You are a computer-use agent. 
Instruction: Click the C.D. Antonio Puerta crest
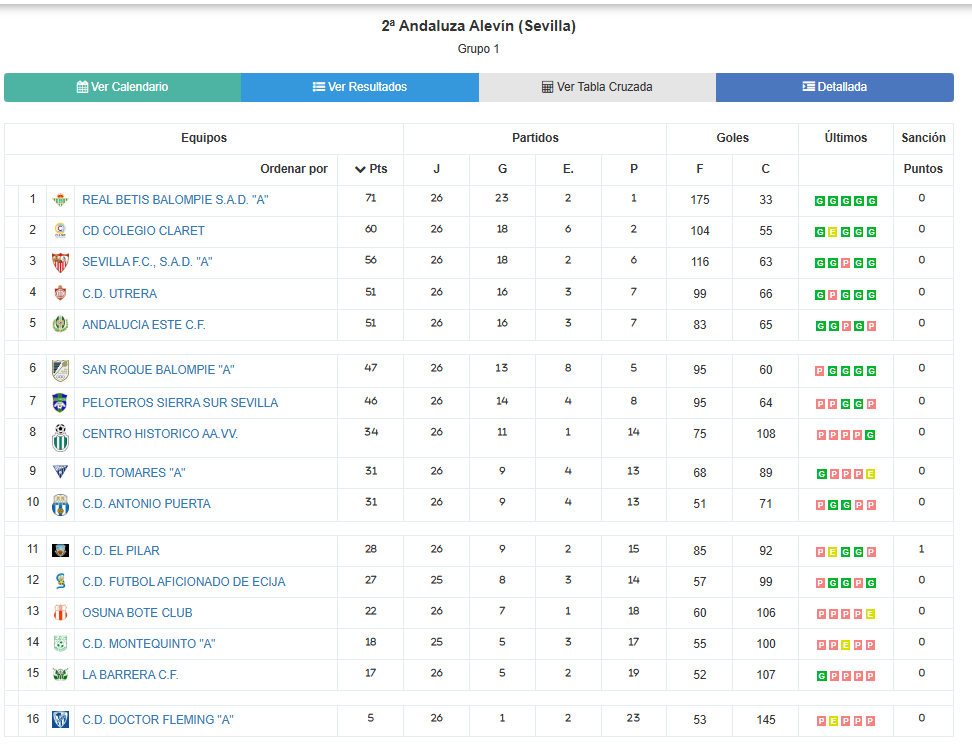click(x=60, y=505)
